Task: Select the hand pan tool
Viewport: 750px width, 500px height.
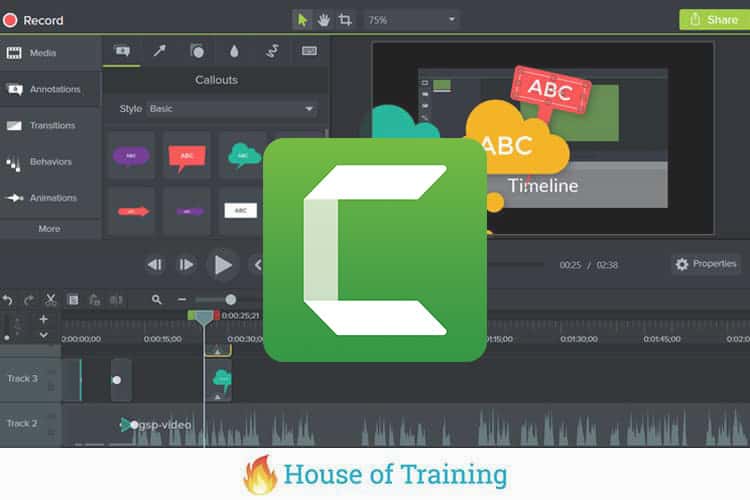Action: (324, 20)
